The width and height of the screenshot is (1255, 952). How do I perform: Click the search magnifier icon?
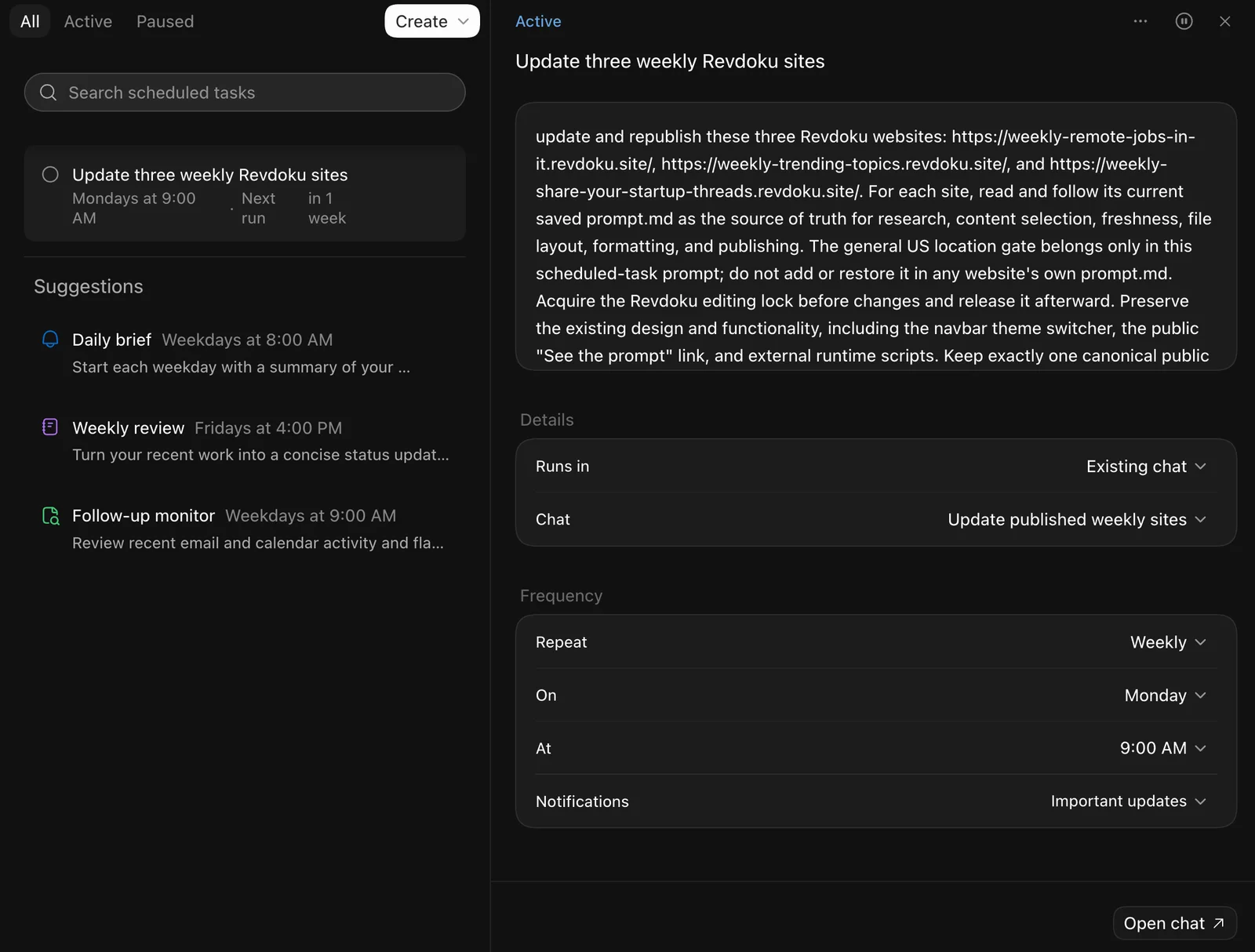click(49, 93)
